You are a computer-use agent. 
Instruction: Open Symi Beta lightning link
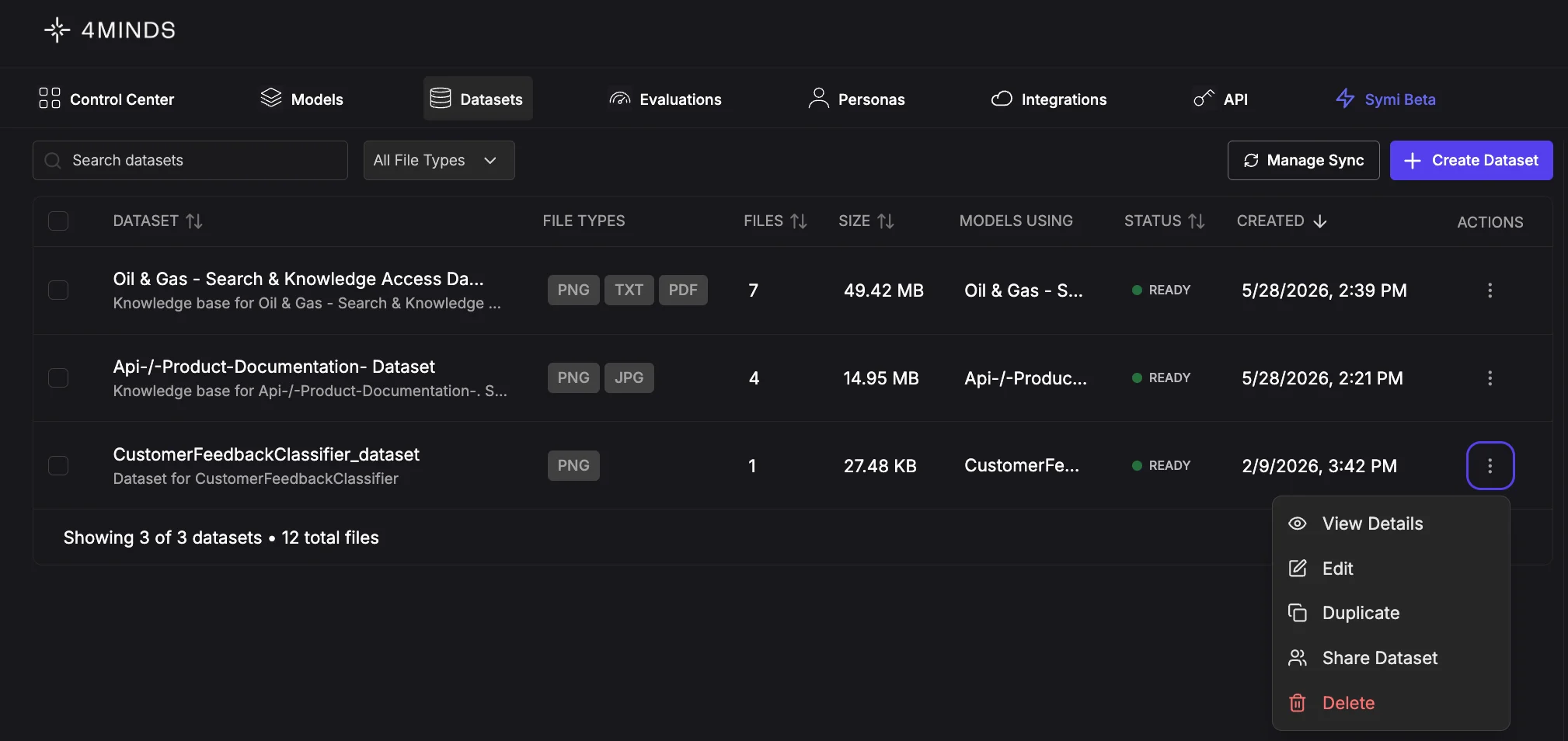click(x=1385, y=99)
